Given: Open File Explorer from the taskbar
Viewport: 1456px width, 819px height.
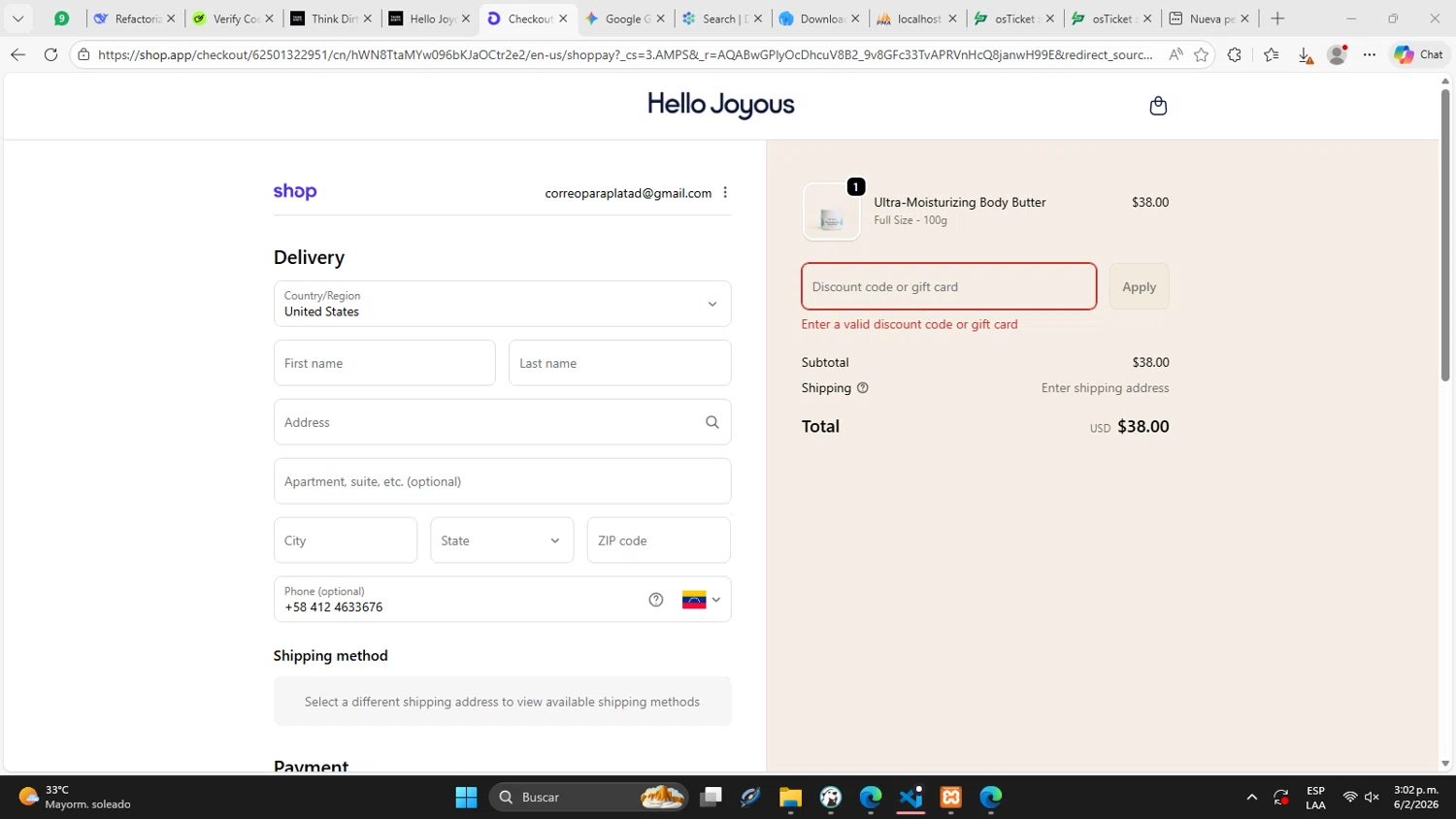Looking at the screenshot, I should [790, 797].
